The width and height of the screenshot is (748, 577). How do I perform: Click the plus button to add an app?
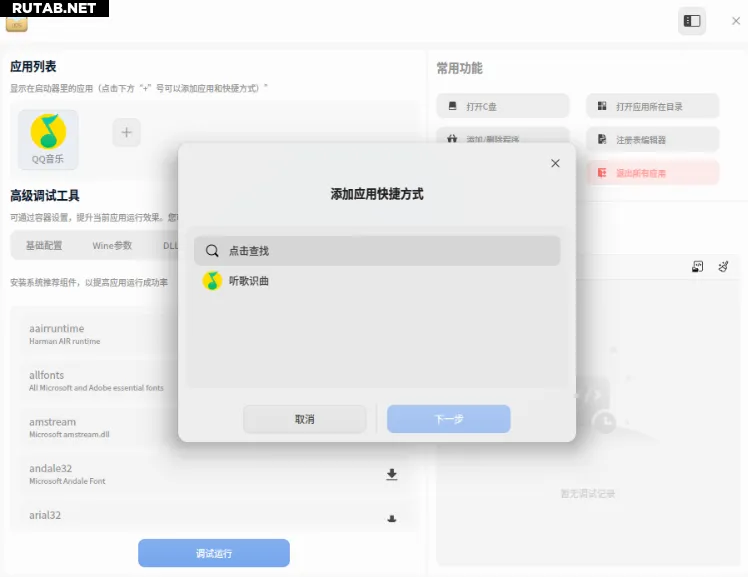pyautogui.click(x=126, y=132)
